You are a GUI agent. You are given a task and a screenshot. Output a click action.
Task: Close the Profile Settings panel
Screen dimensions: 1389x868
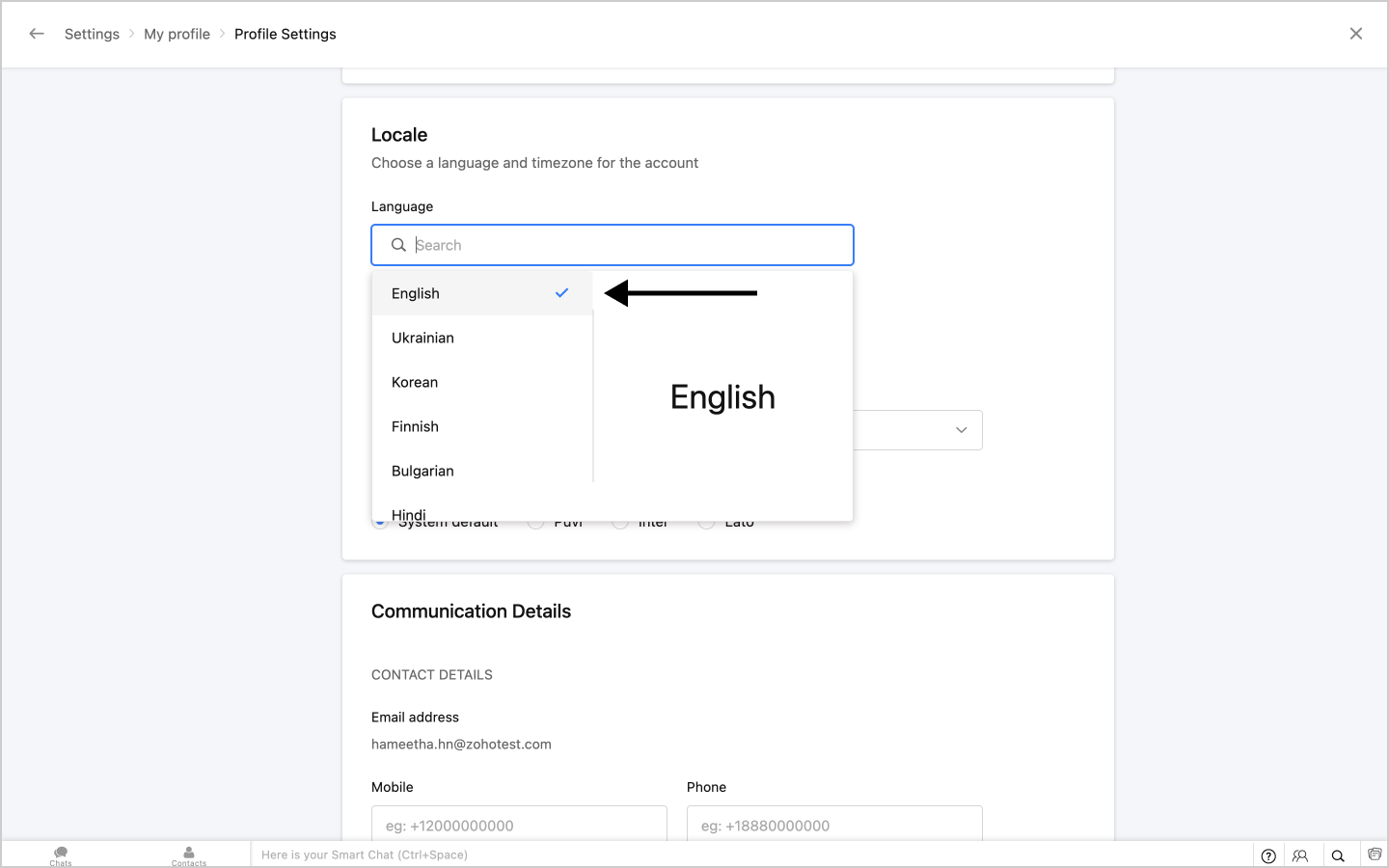pyautogui.click(x=1355, y=34)
